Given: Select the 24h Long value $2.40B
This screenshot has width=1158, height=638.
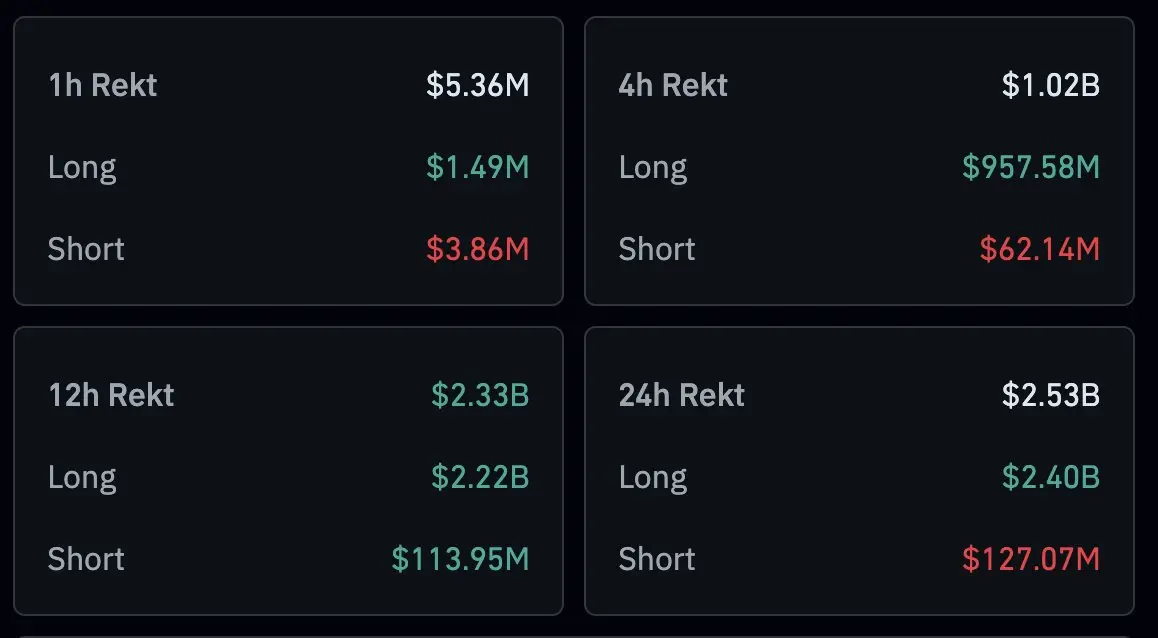Looking at the screenshot, I should pos(1050,477).
